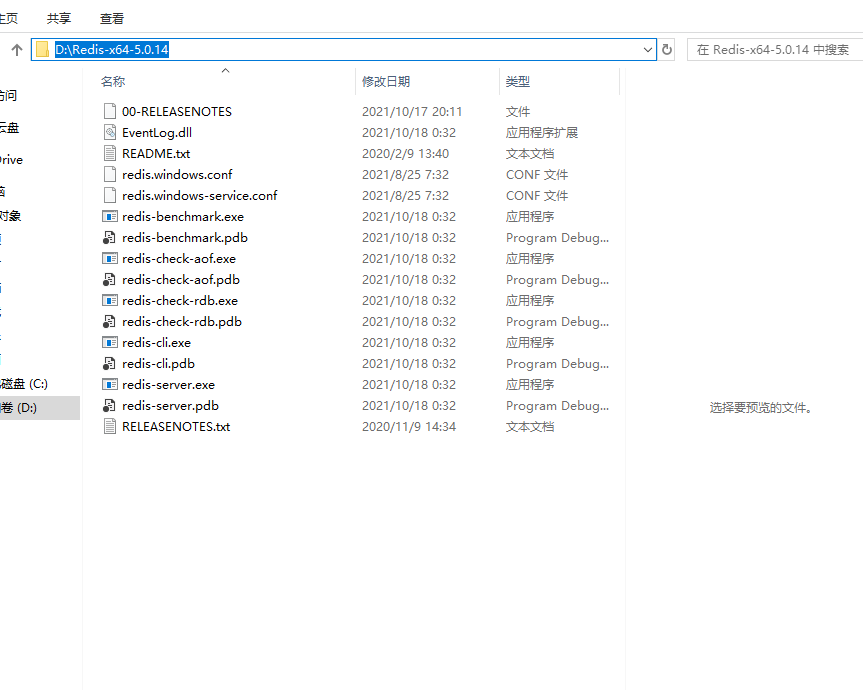Click the redis.windows-service.conf file icon
This screenshot has width=863, height=690.
pos(110,195)
